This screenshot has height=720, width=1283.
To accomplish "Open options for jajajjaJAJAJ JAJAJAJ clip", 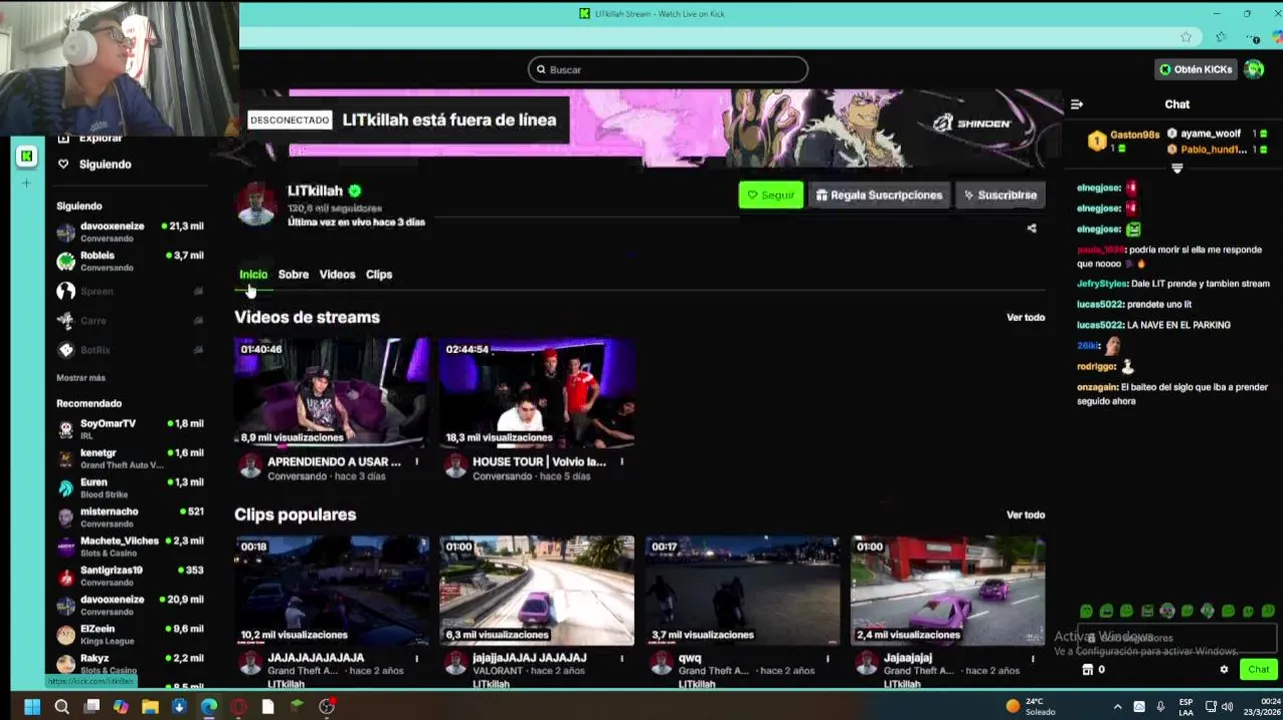I will click(622, 659).
